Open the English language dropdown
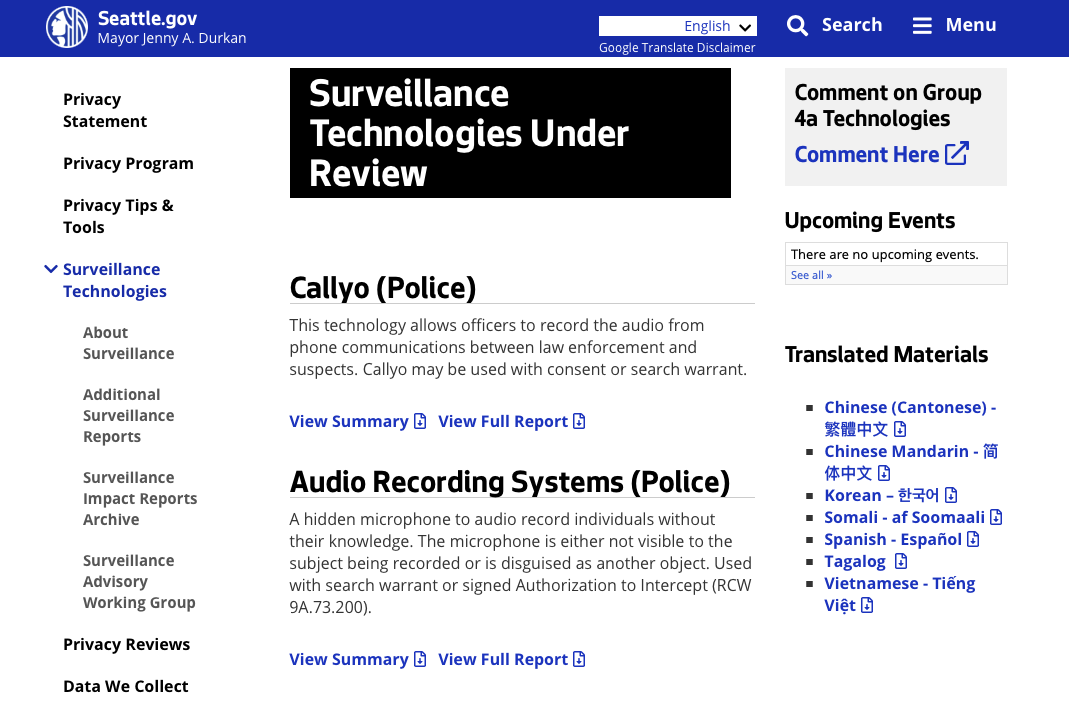1069x701 pixels. point(677,26)
